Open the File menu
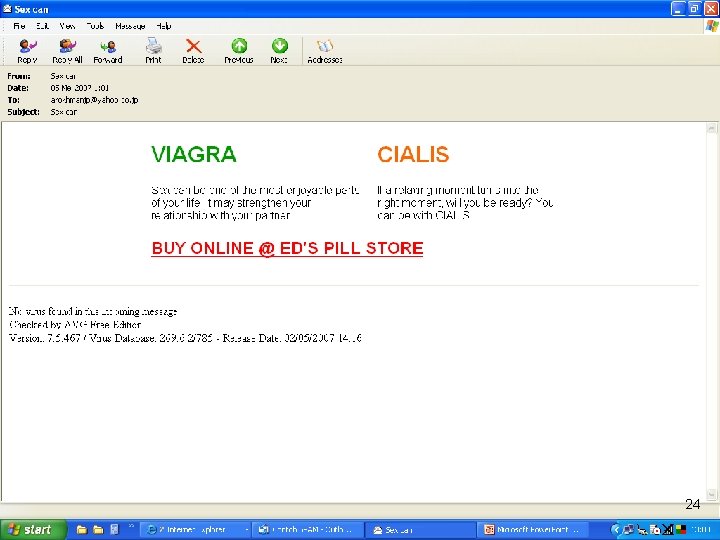This screenshot has width=720, height=540. 19,26
